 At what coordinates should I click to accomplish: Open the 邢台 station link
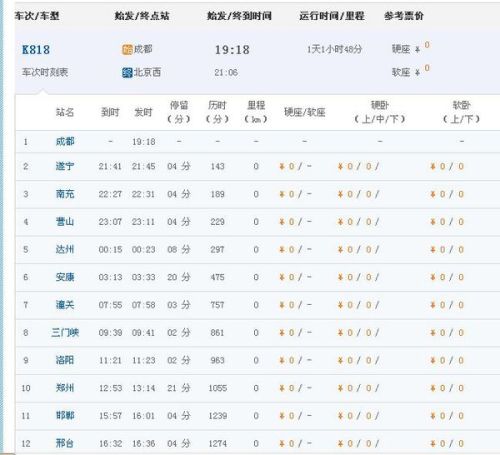click(x=65, y=443)
